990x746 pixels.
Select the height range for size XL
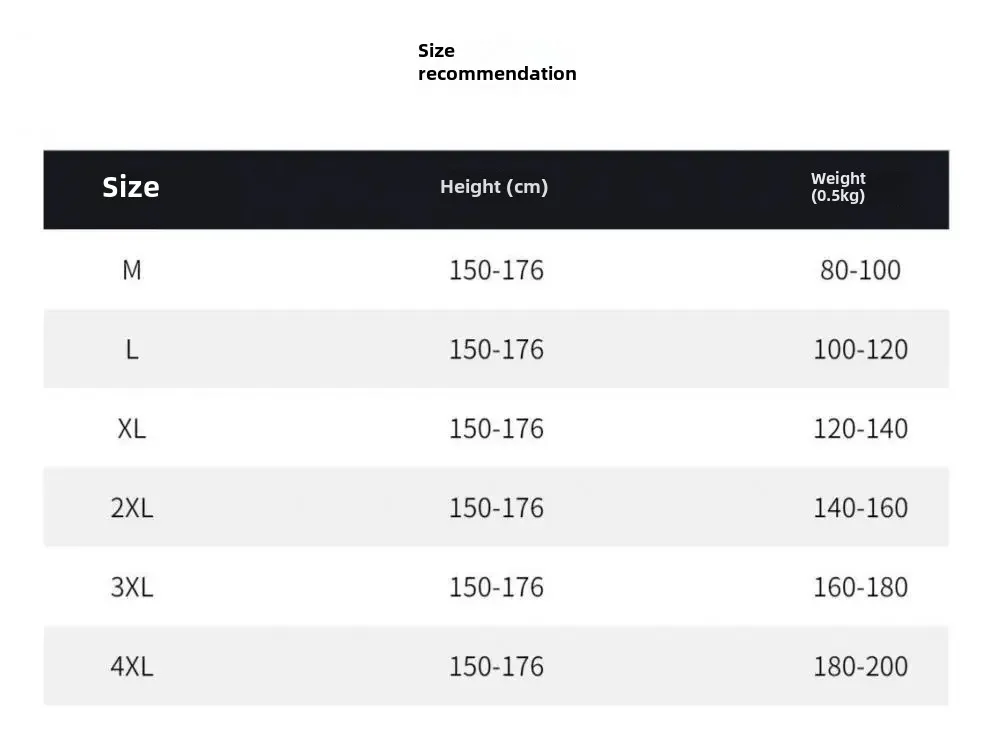click(496, 429)
